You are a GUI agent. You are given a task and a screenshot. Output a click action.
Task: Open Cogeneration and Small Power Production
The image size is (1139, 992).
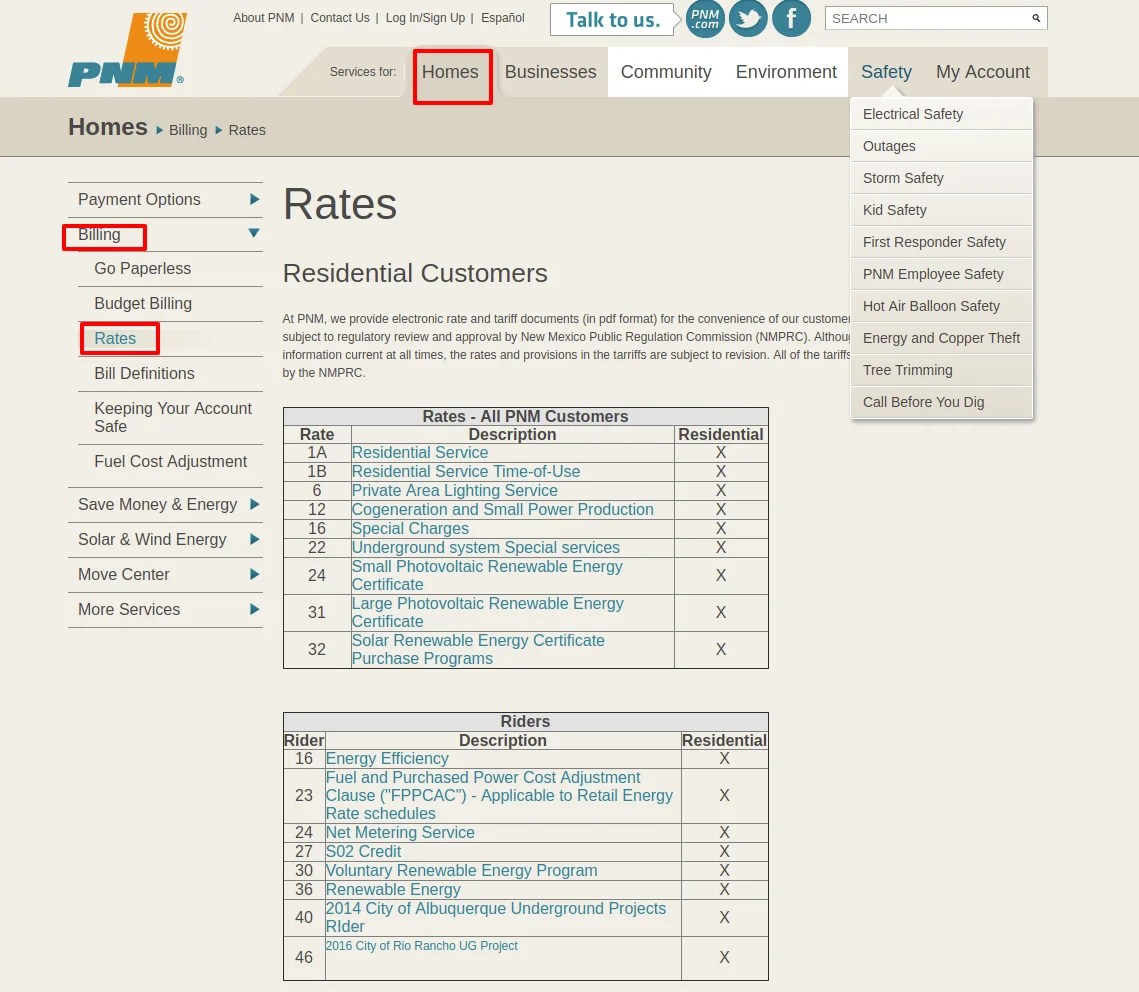[503, 509]
